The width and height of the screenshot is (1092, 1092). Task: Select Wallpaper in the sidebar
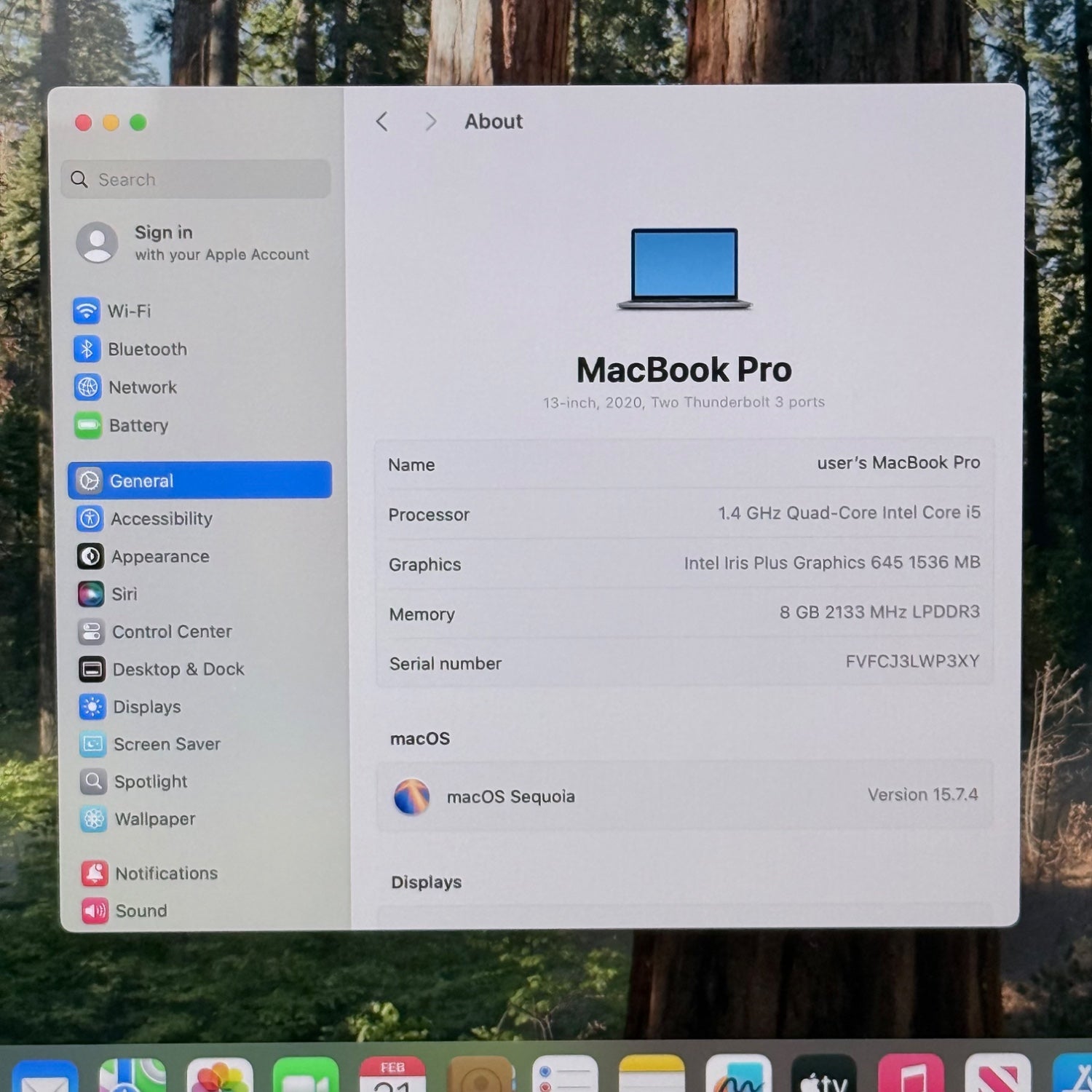pyautogui.click(x=154, y=820)
